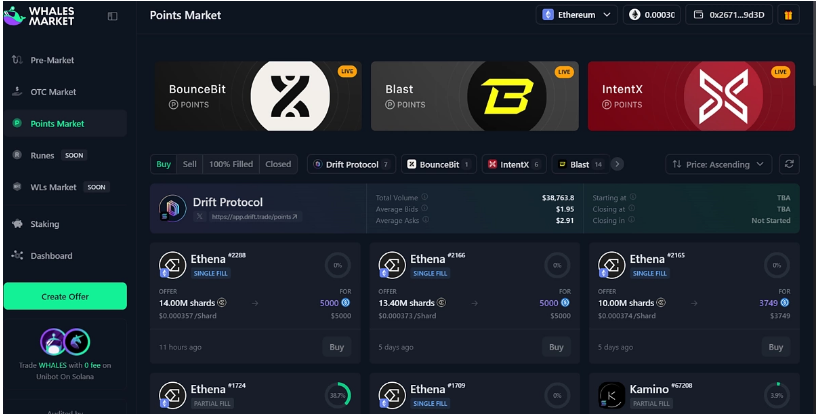Click the X social icon for Drift Protocol
The image size is (817, 415).
click(200, 216)
